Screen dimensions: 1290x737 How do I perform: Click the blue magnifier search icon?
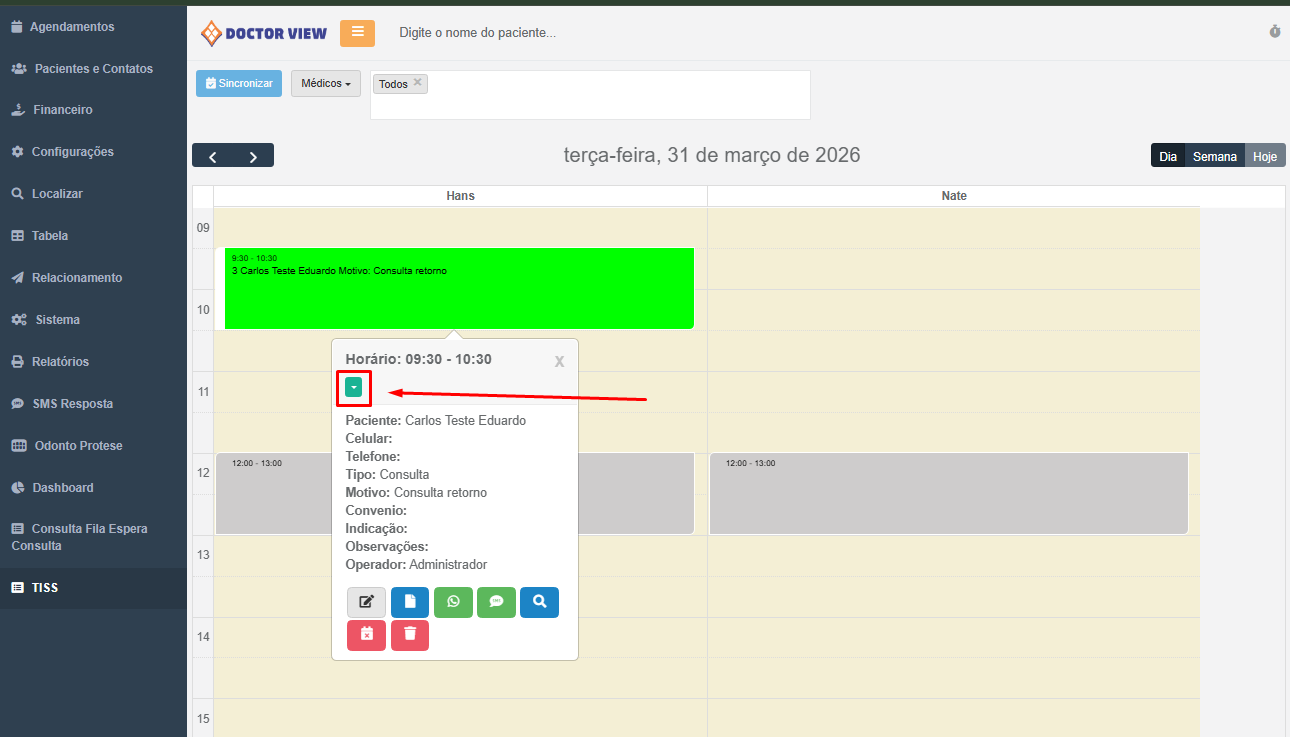point(539,602)
